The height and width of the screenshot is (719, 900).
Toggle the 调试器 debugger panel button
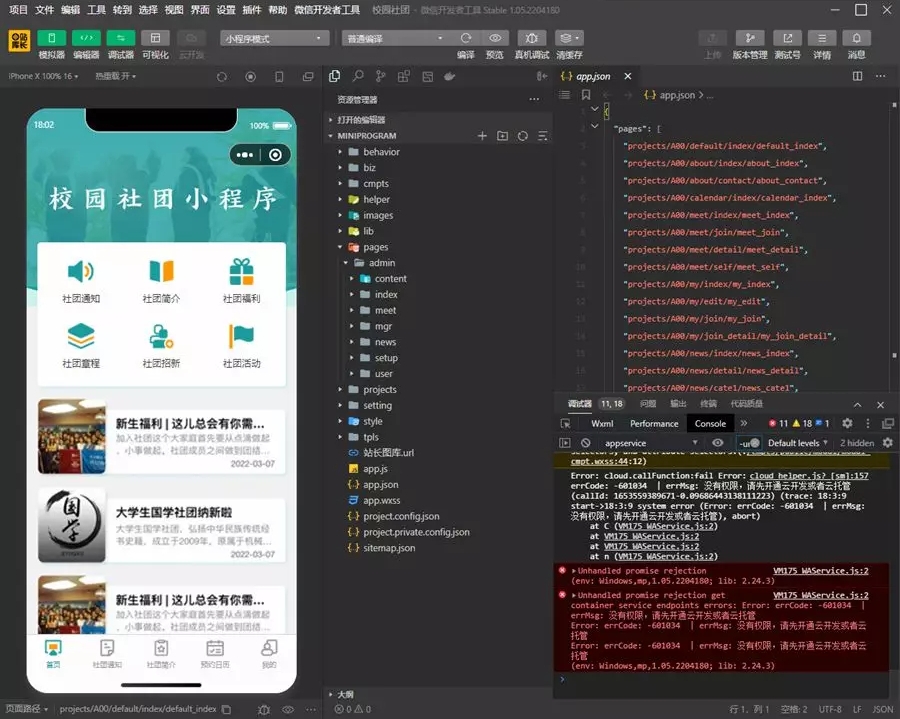pyautogui.click(x=121, y=39)
